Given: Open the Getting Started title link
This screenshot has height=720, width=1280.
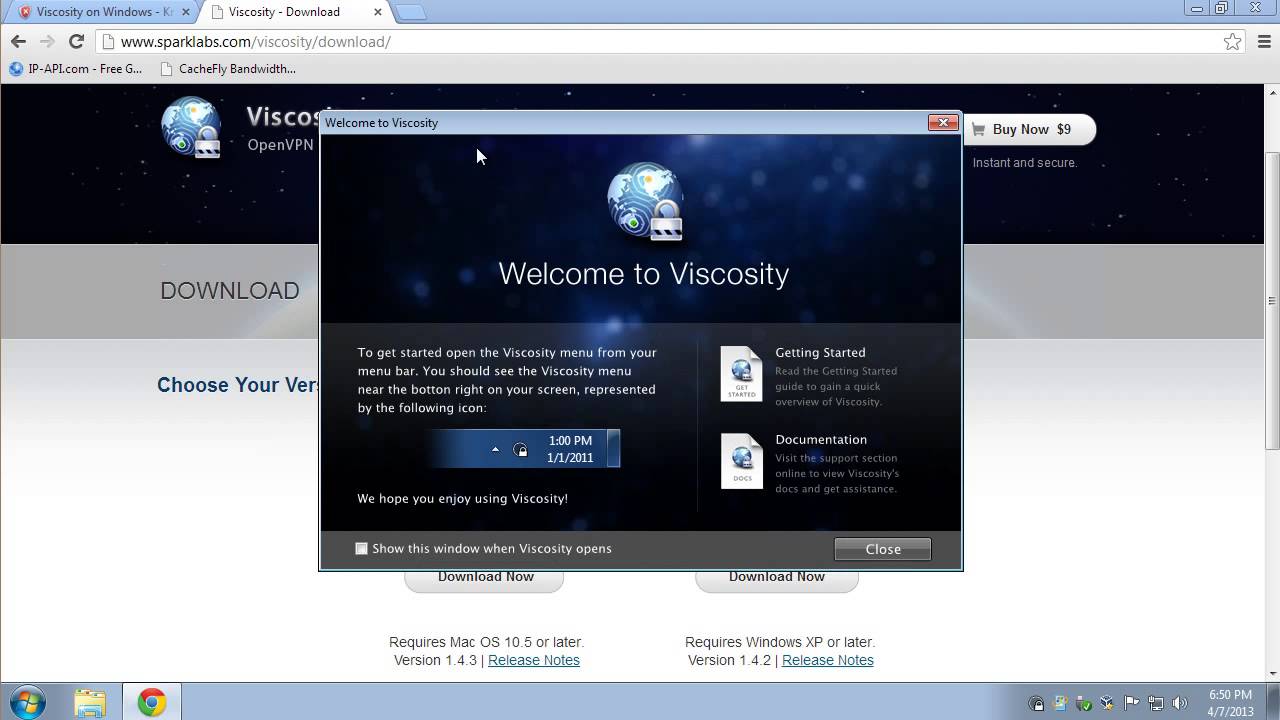Looking at the screenshot, I should coord(820,352).
